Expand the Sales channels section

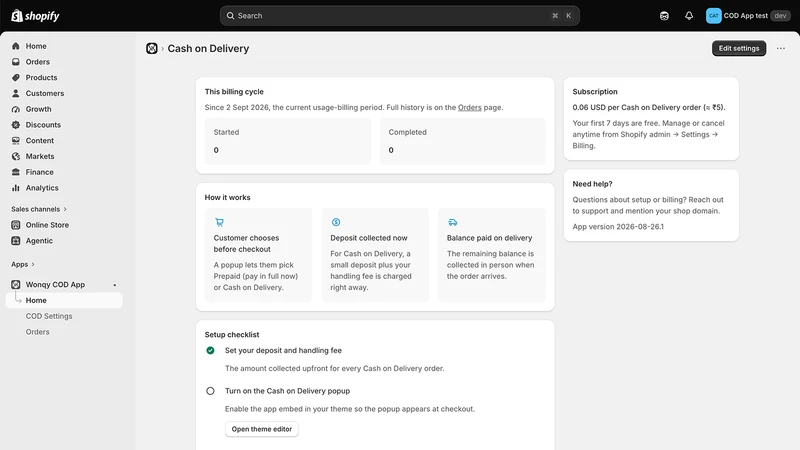[x=39, y=209]
